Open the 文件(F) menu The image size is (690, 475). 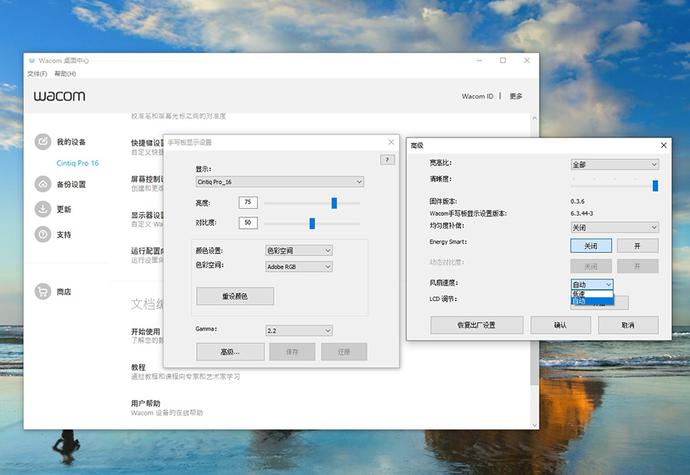(37, 74)
